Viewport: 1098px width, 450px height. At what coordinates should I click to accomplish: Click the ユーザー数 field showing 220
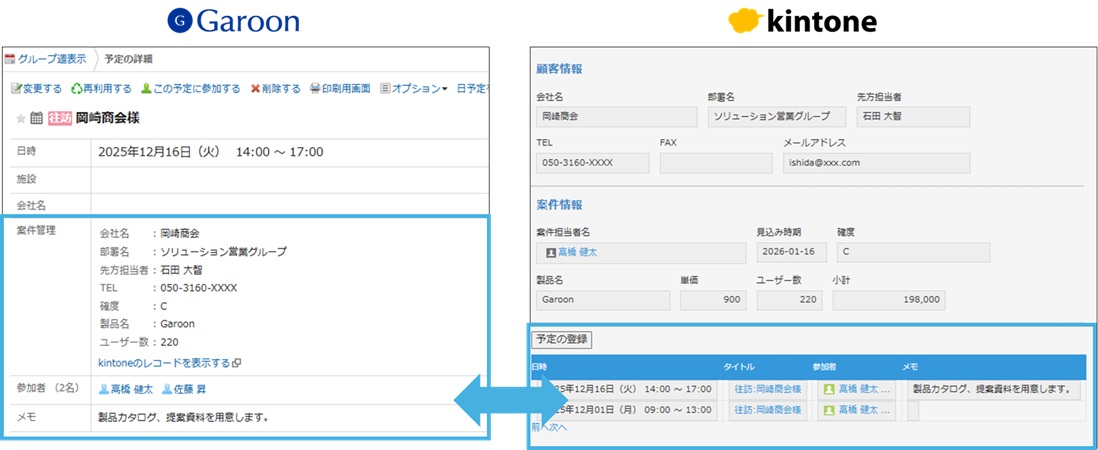click(x=789, y=300)
